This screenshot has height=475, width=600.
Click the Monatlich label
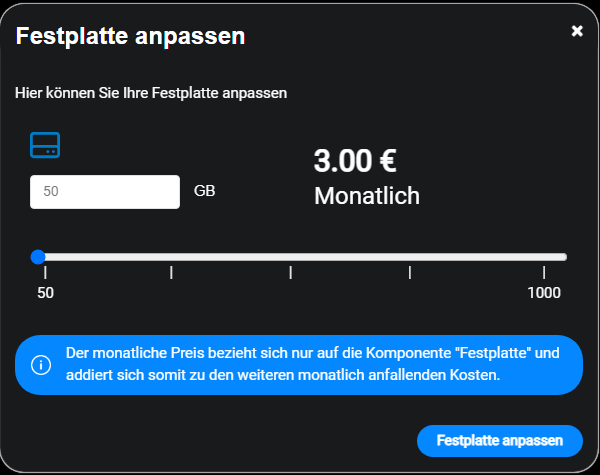tap(367, 195)
